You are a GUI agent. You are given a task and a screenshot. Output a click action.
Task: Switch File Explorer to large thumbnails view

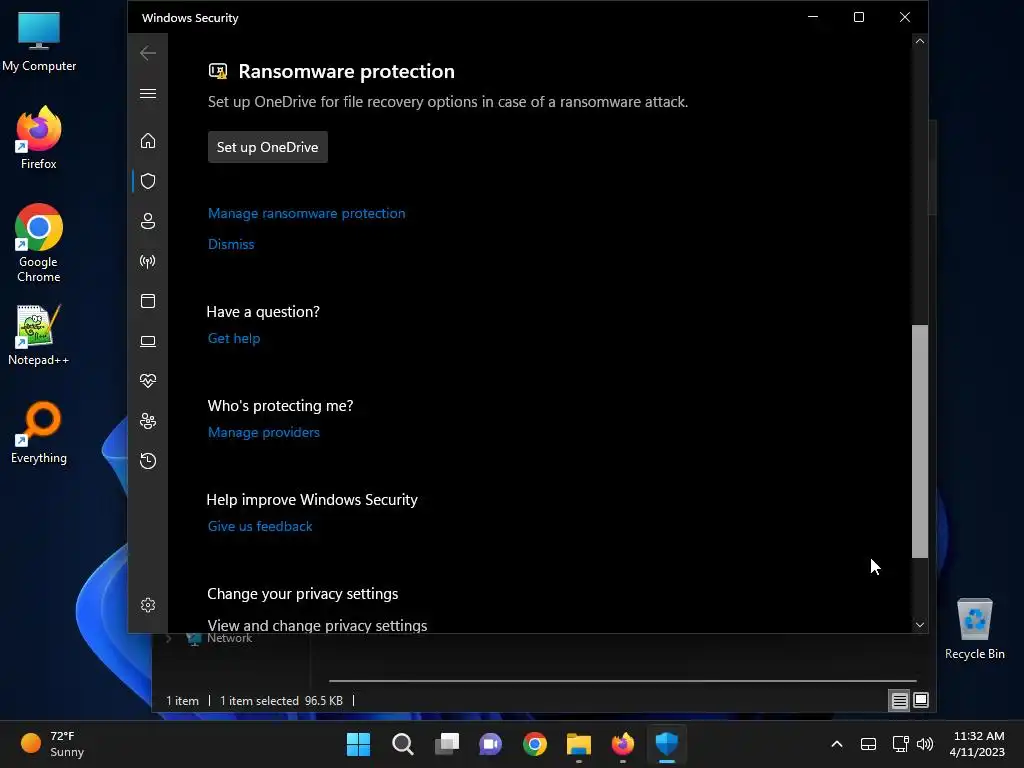point(921,701)
